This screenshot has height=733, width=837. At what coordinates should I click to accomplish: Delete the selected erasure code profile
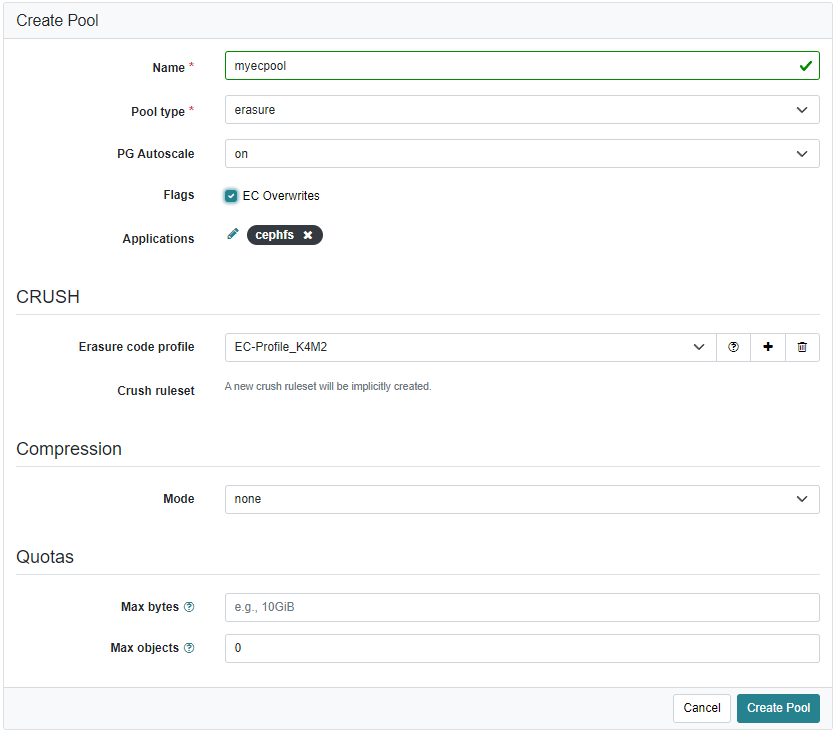point(802,347)
